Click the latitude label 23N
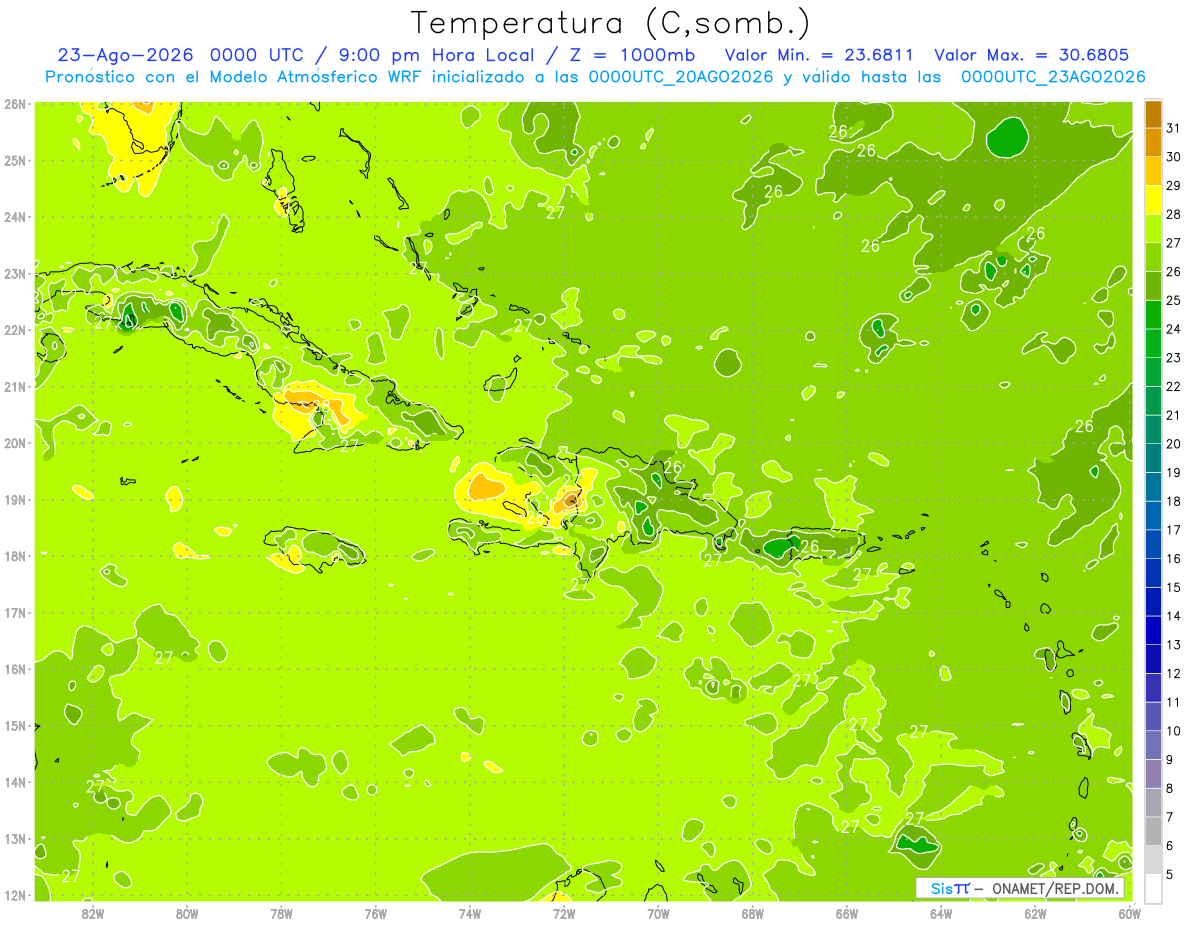 click(x=15, y=273)
